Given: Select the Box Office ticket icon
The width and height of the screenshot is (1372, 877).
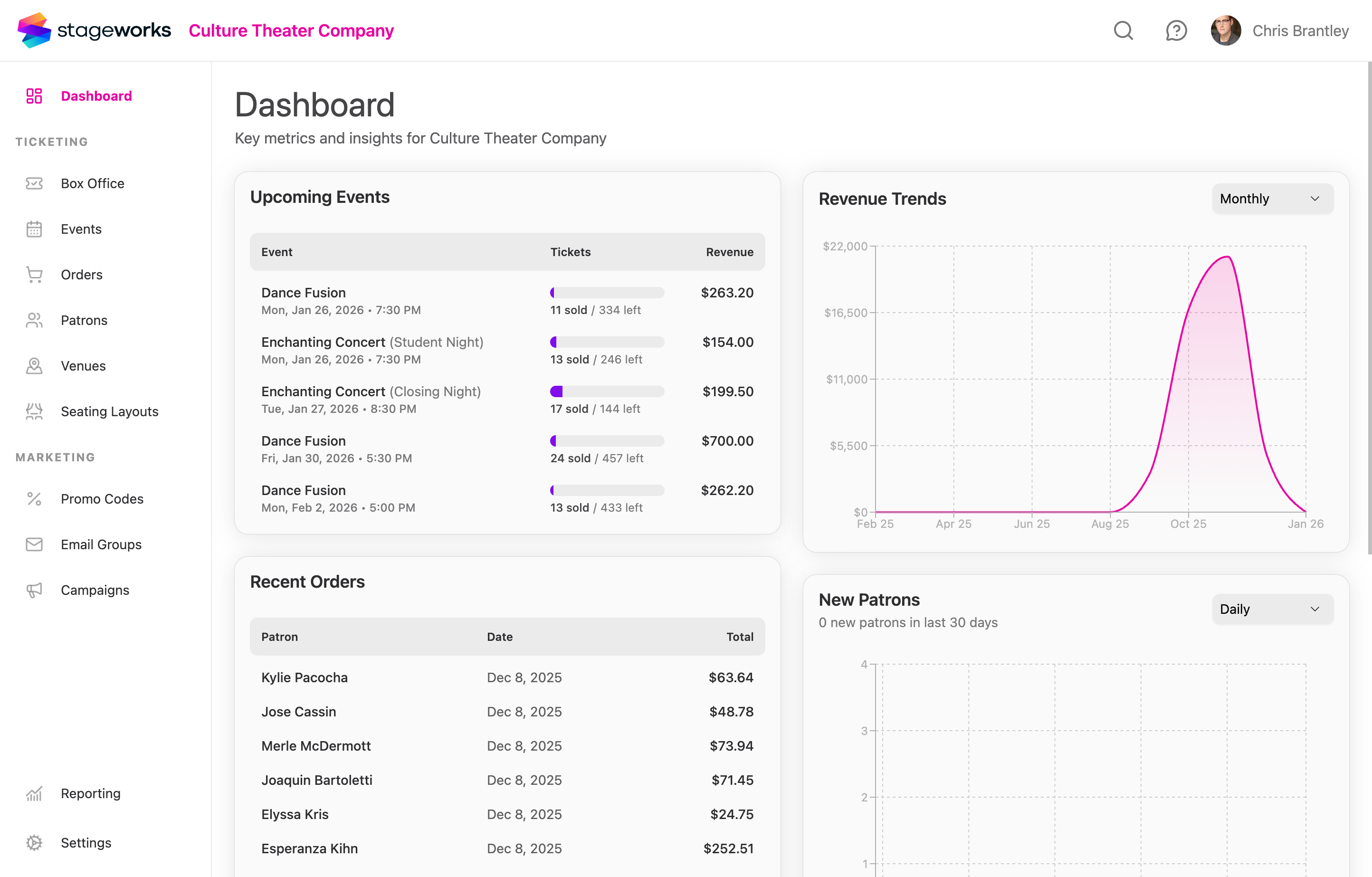Looking at the screenshot, I should tap(34, 183).
